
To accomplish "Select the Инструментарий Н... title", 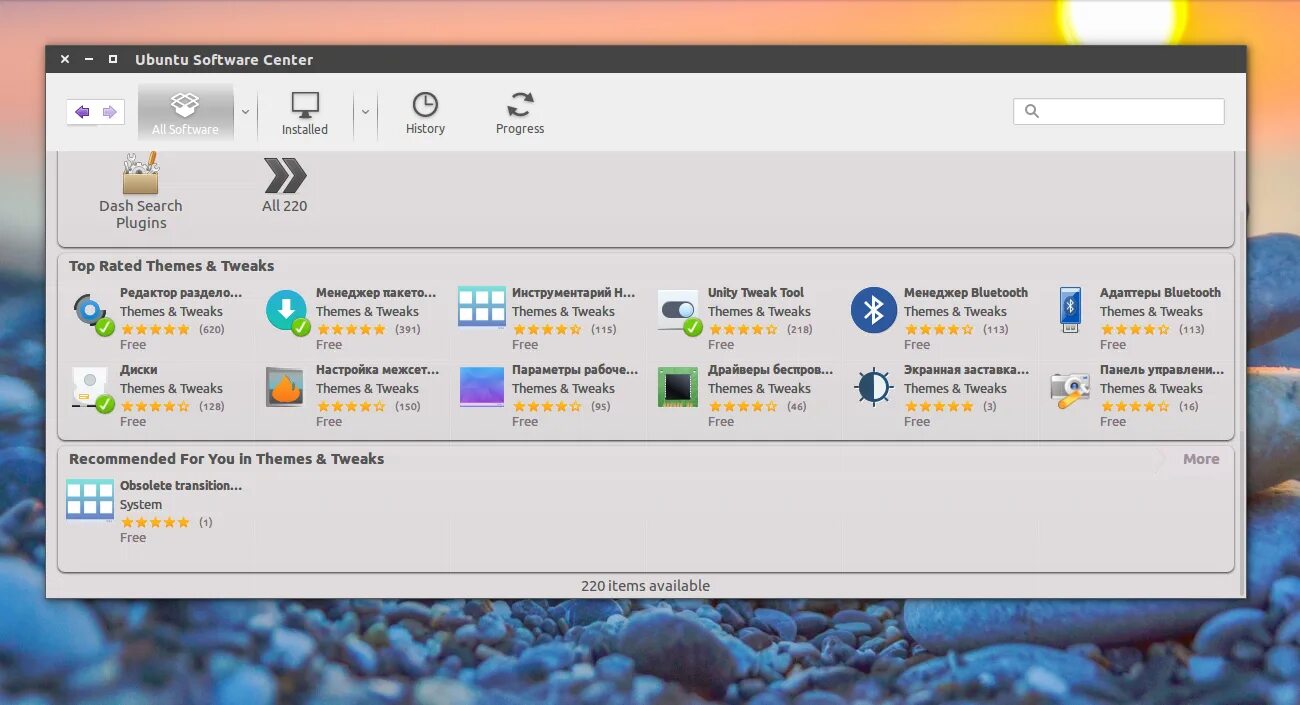I will click(574, 293).
